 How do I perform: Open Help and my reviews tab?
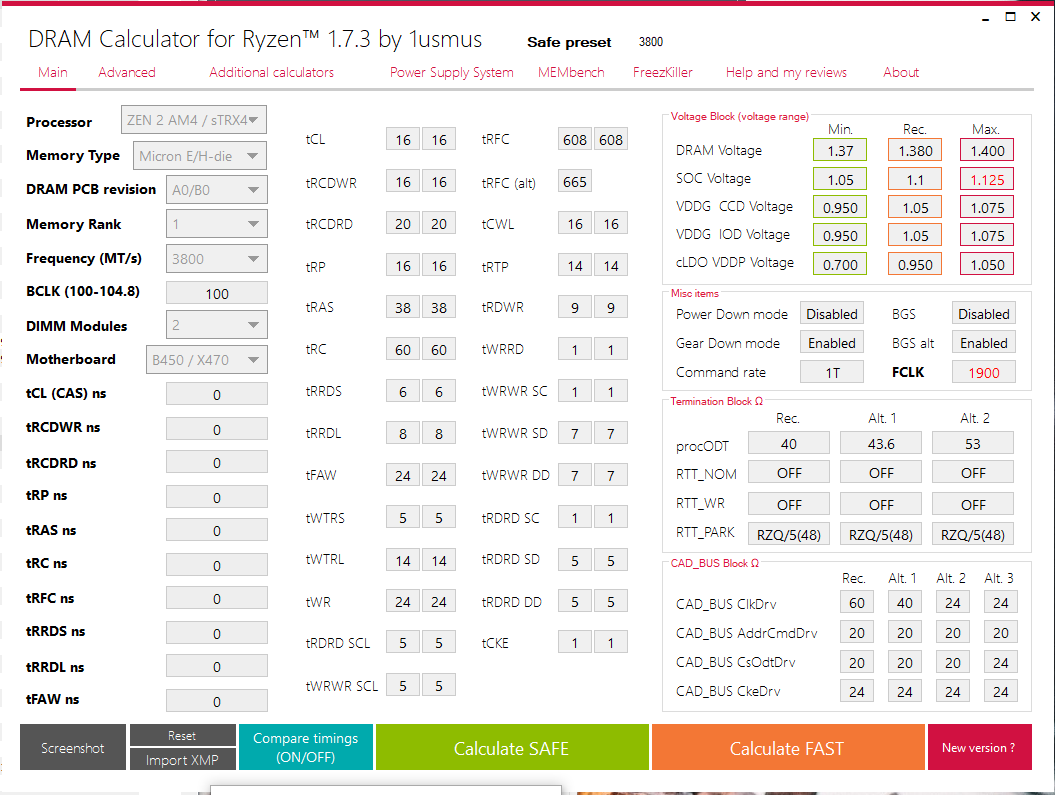[x=786, y=72]
